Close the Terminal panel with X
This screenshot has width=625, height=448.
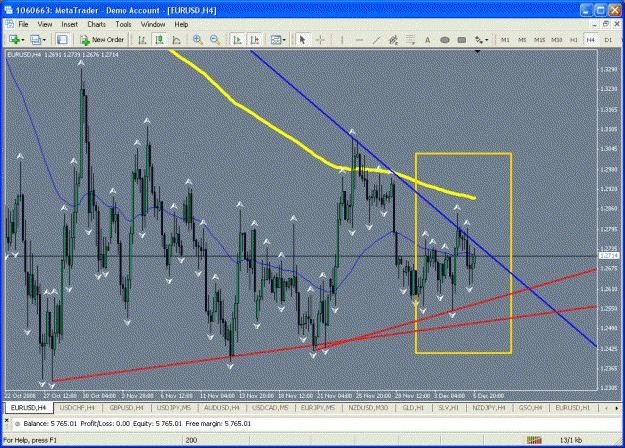coord(6,420)
